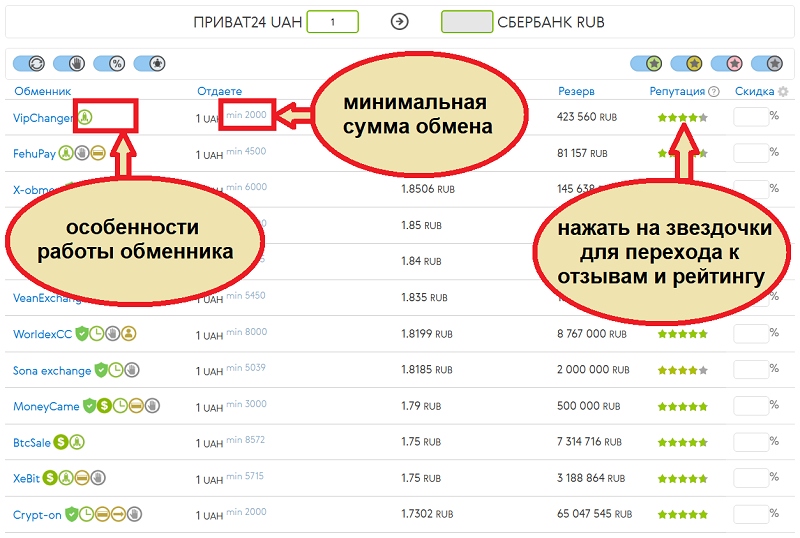This screenshot has width=800, height=538.
Task: Sort by the Скидка column header
Action: click(x=755, y=91)
